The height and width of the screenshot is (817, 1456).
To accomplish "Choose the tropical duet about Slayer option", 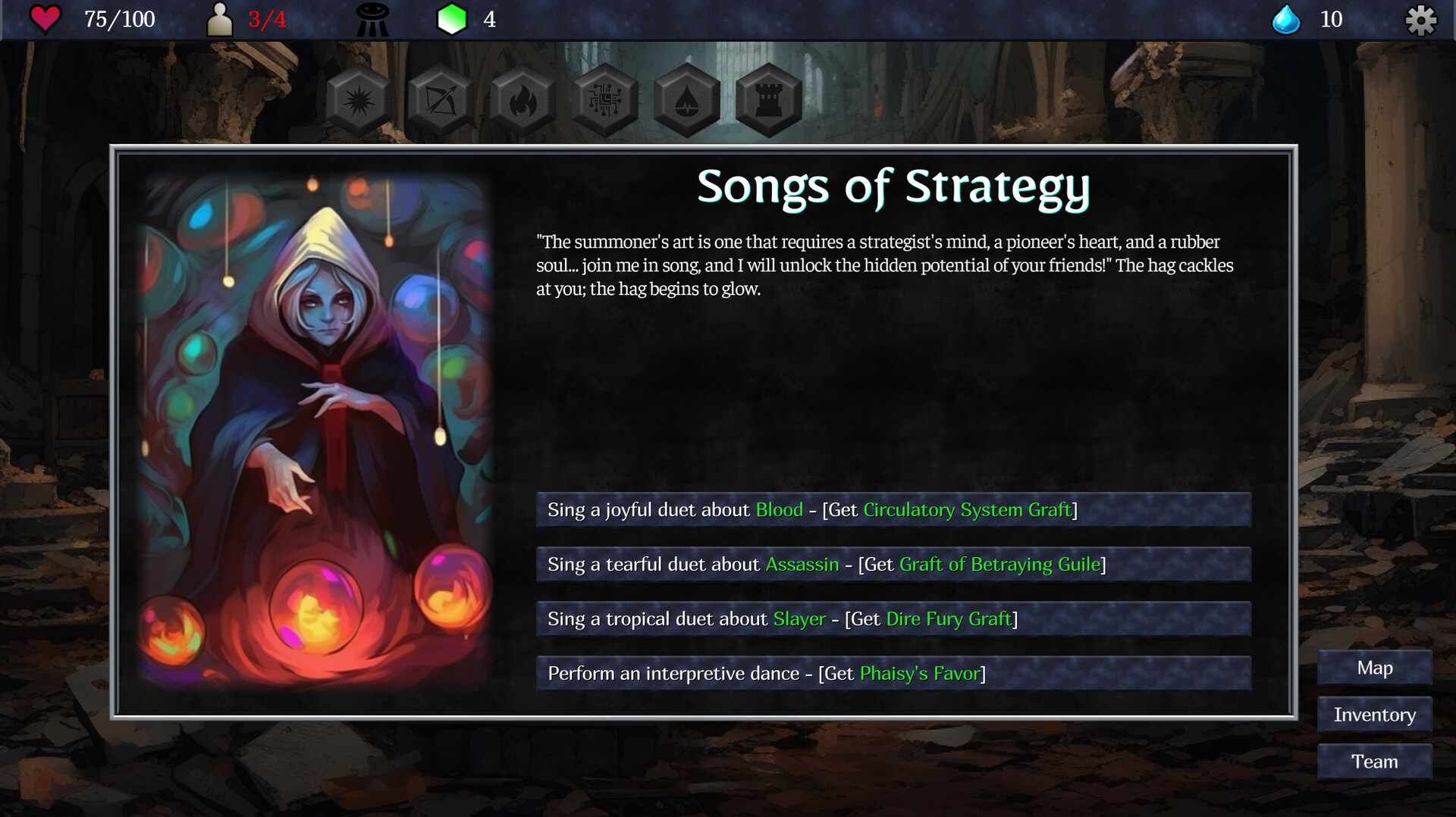I will pyautogui.click(x=893, y=618).
